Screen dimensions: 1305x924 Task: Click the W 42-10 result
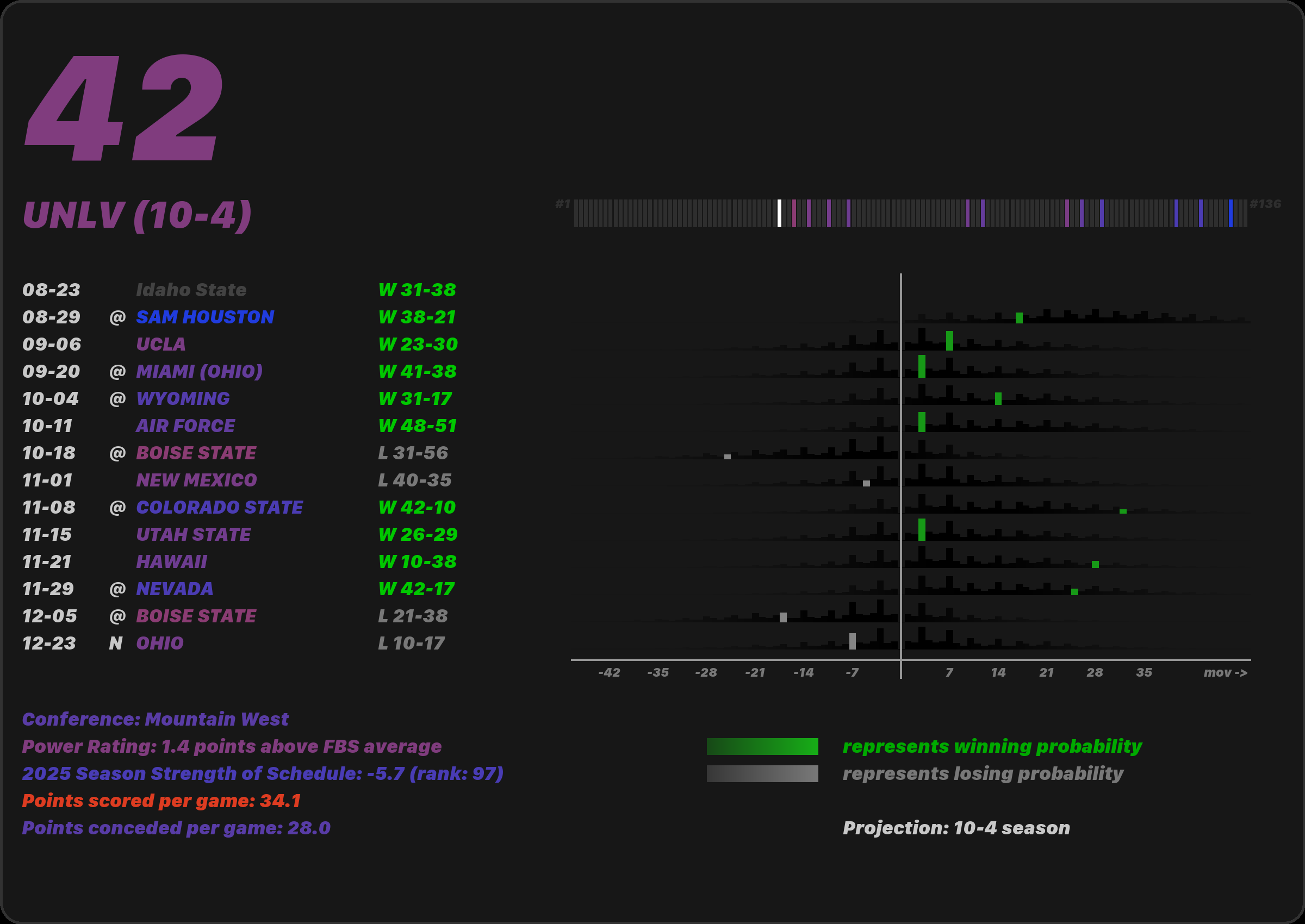tap(417, 508)
